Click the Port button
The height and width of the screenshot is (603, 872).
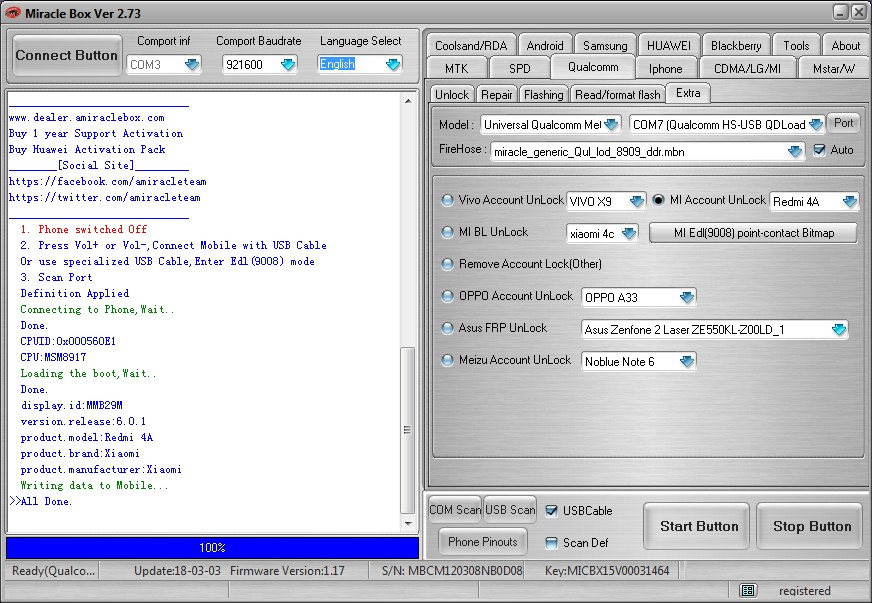[843, 123]
